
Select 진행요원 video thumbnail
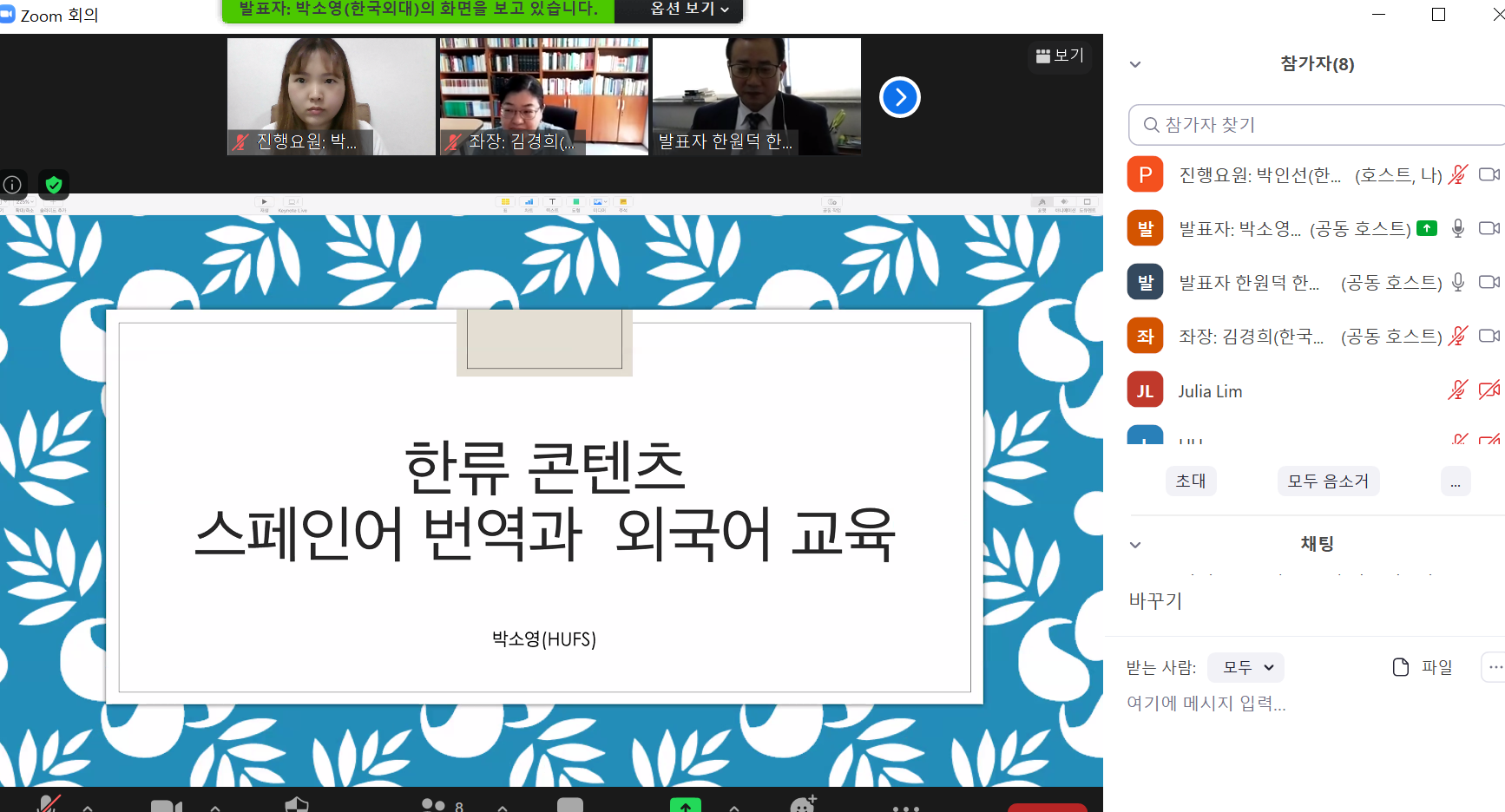[x=332, y=96]
